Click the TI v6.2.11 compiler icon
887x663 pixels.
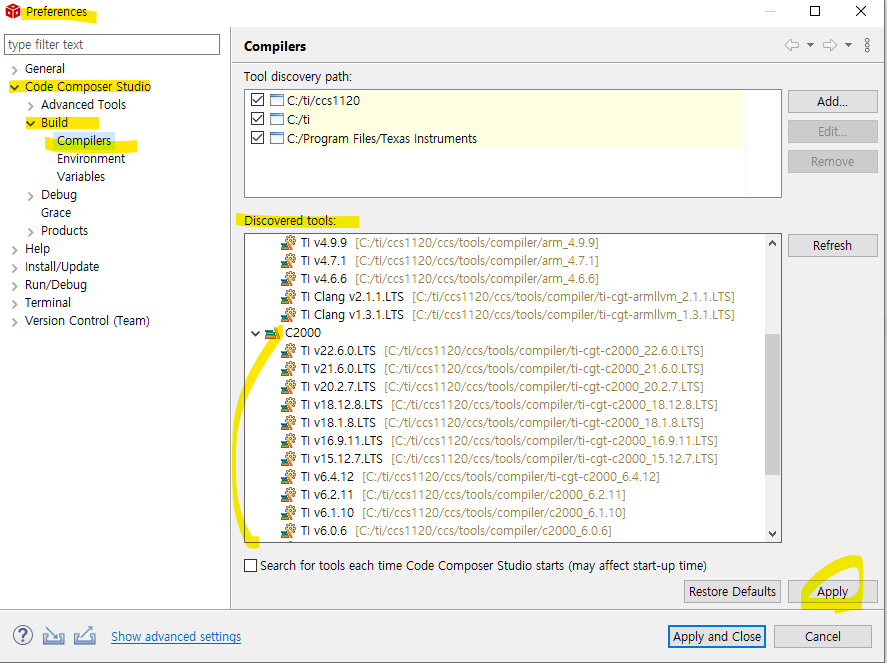coord(289,495)
